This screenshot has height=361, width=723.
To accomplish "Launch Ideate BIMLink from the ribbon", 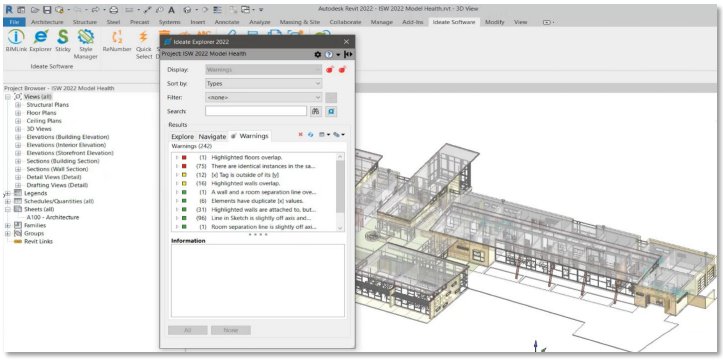I will pos(16,41).
